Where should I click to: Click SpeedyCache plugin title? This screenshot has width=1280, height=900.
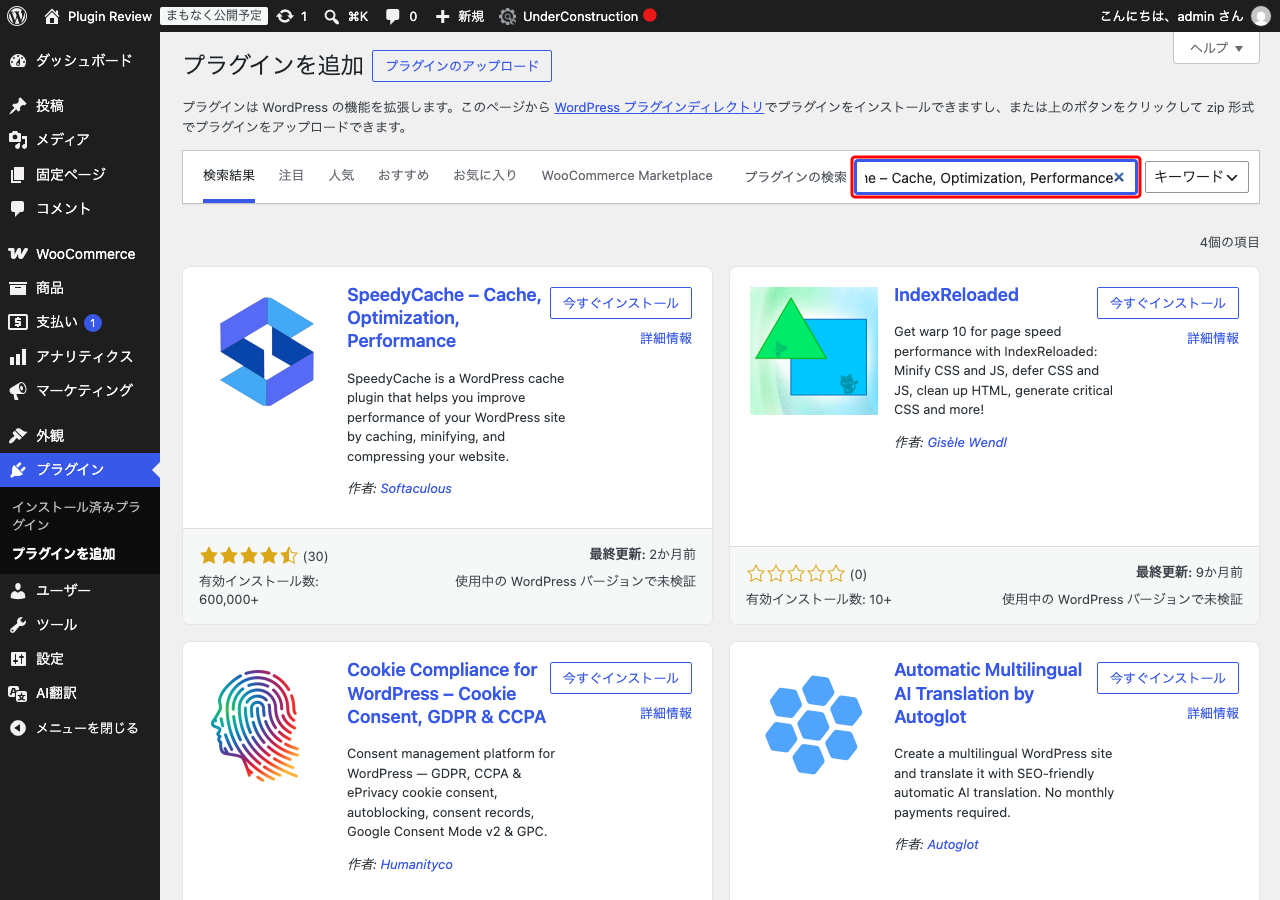(x=444, y=318)
